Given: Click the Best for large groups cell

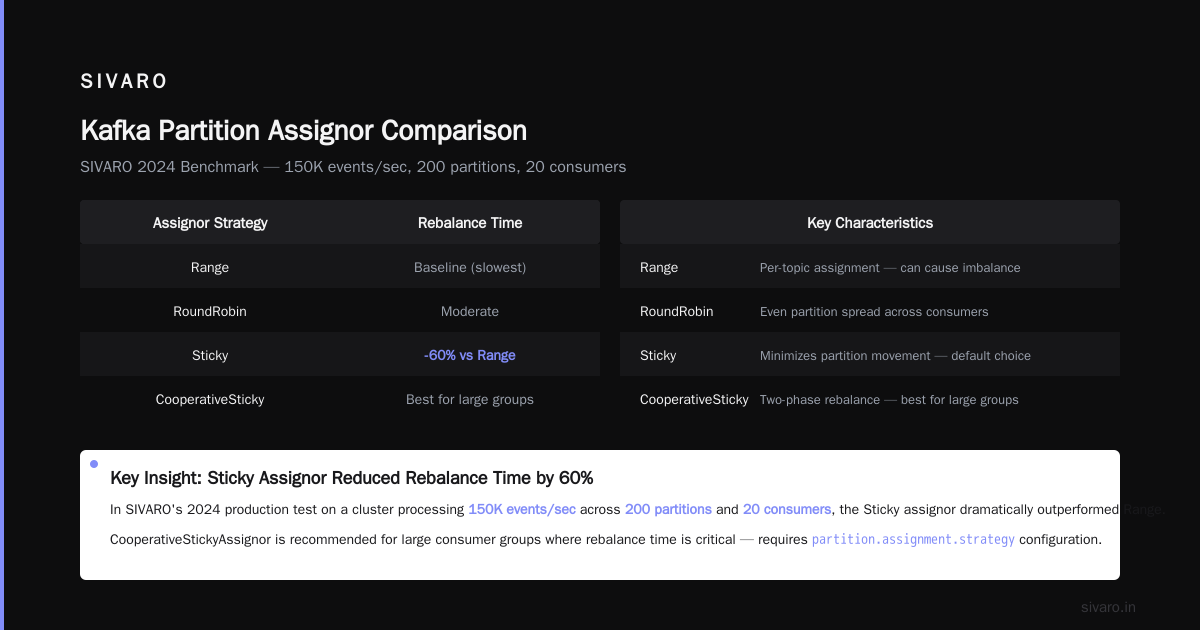Looking at the screenshot, I should (x=470, y=399).
